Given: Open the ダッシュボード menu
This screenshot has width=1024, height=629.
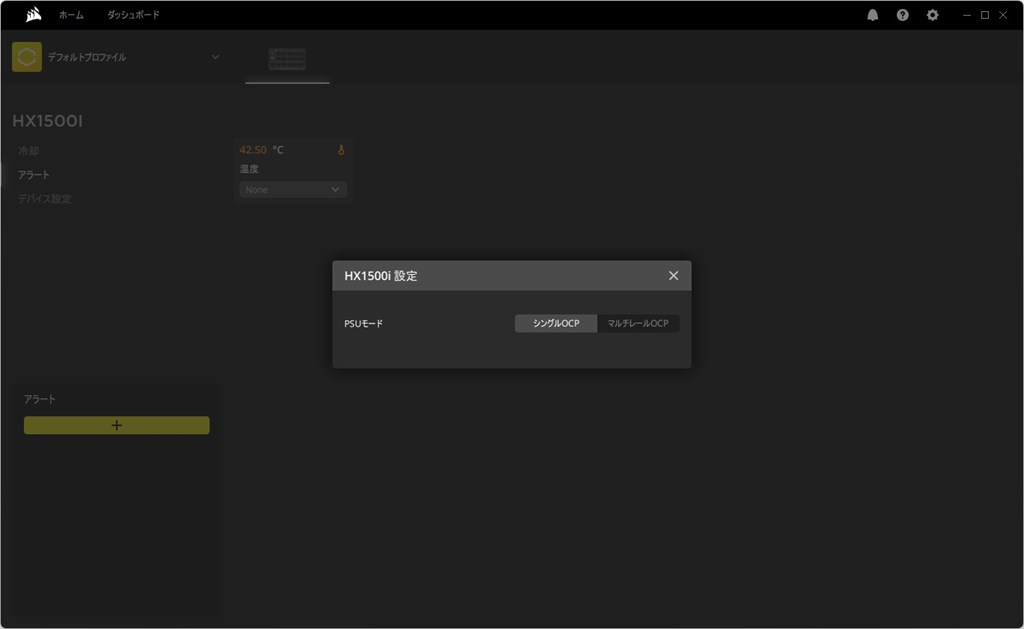Looking at the screenshot, I should point(133,15).
